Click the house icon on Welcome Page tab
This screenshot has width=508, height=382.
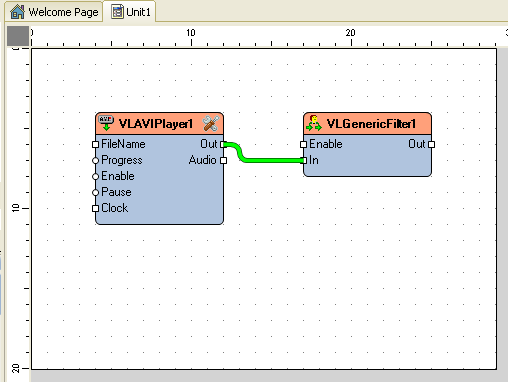tap(17, 12)
